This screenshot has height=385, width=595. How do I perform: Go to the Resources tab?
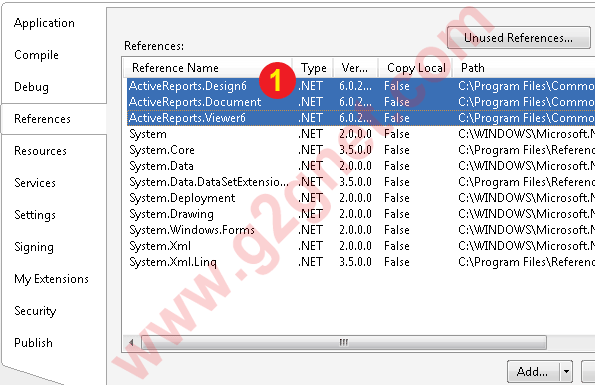coord(40,151)
